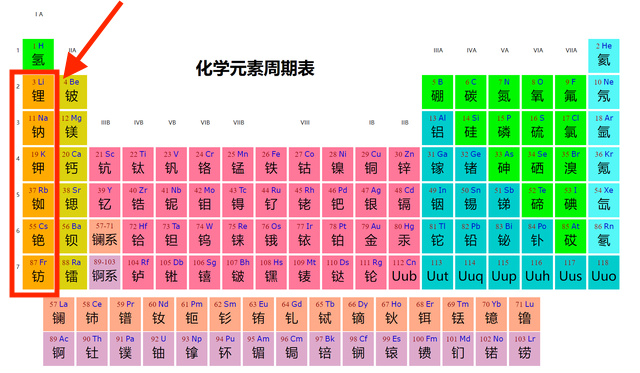Click the aluminium cell 13 Al
The image size is (640, 373).
pos(437,128)
